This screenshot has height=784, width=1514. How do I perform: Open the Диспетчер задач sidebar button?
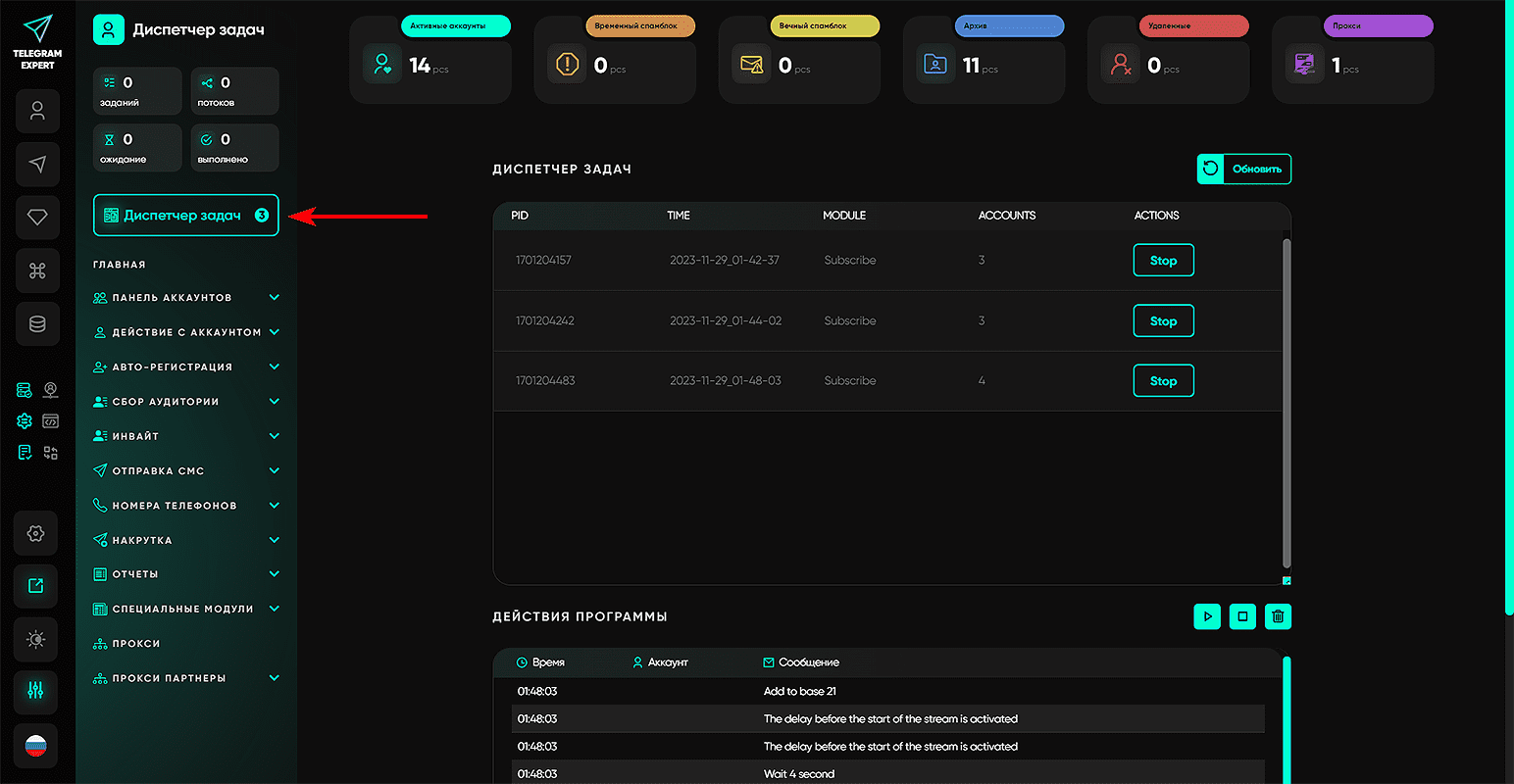point(185,216)
